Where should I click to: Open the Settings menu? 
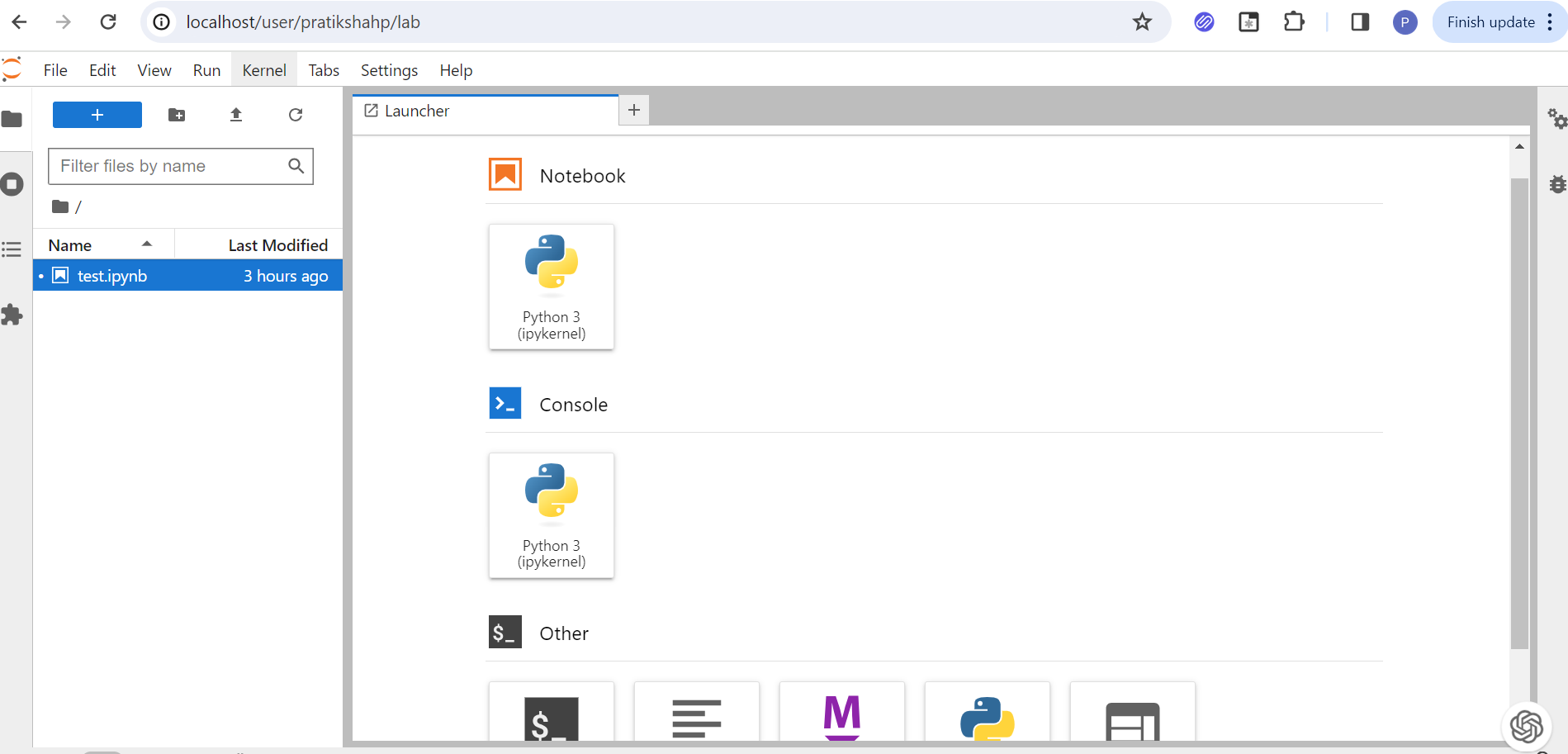pyautogui.click(x=389, y=70)
